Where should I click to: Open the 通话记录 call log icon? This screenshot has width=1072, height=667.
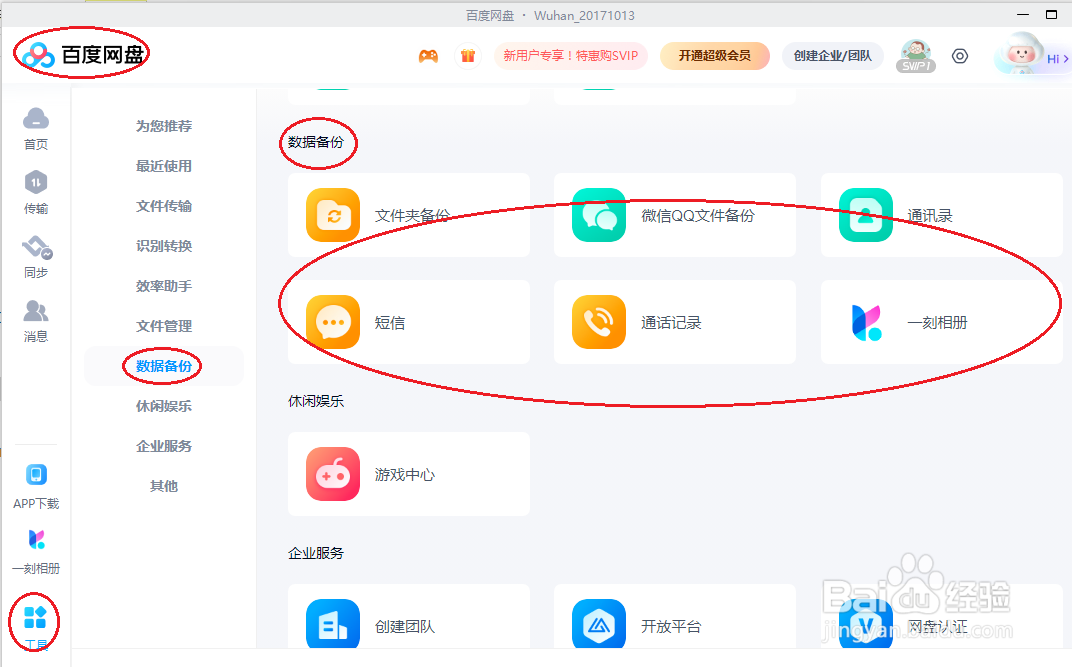[599, 322]
